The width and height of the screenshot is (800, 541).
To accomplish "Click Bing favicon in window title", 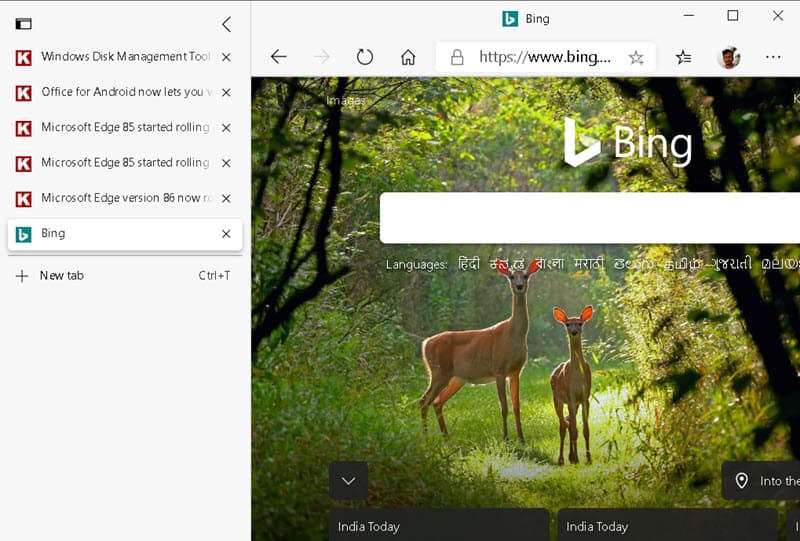I will tap(510, 19).
